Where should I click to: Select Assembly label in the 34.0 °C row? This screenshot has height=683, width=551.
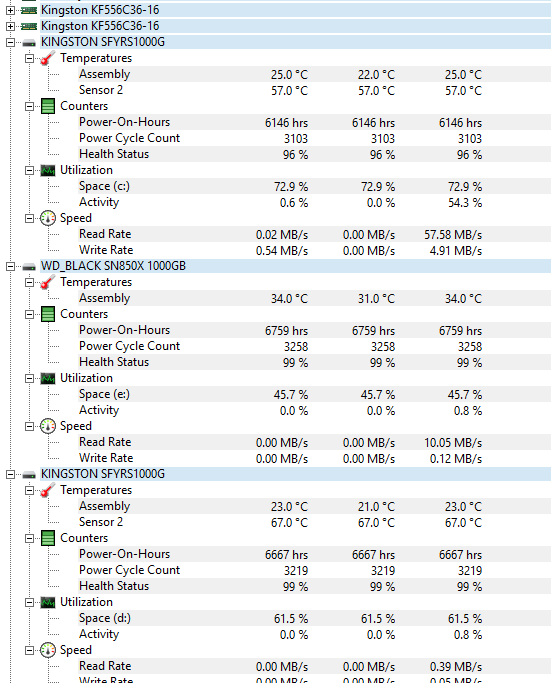pos(105,298)
